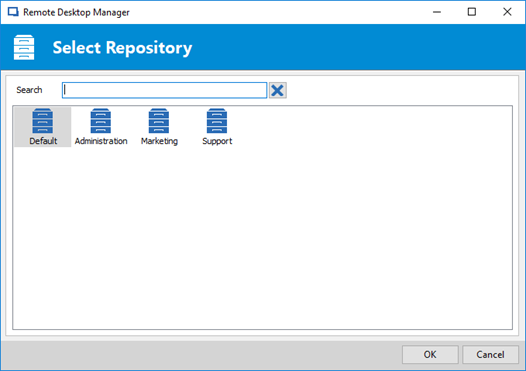Select the Marketing repository icon
Image resolution: width=526 pixels, height=371 pixels.
[159, 121]
